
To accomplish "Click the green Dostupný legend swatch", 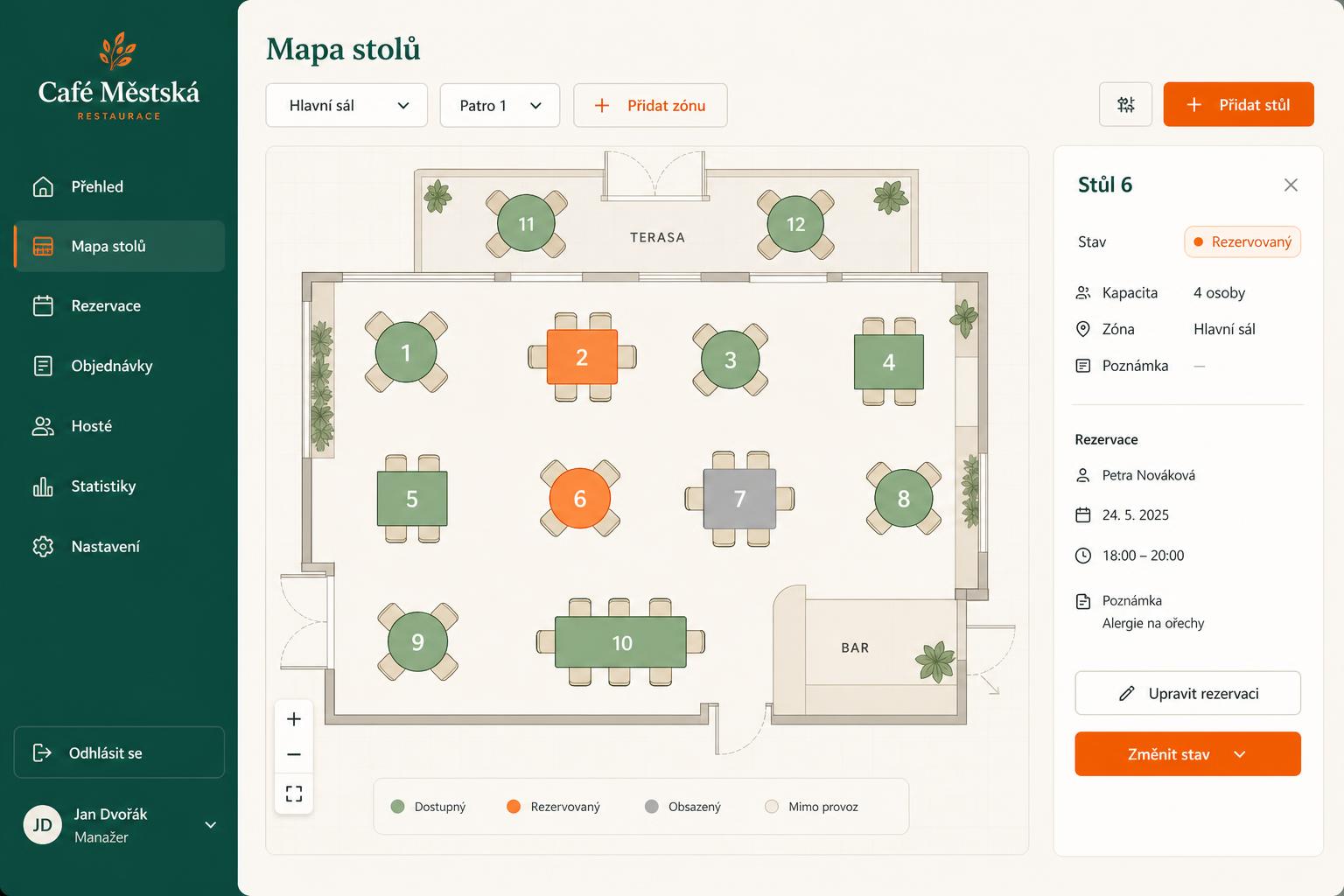I will point(397,807).
